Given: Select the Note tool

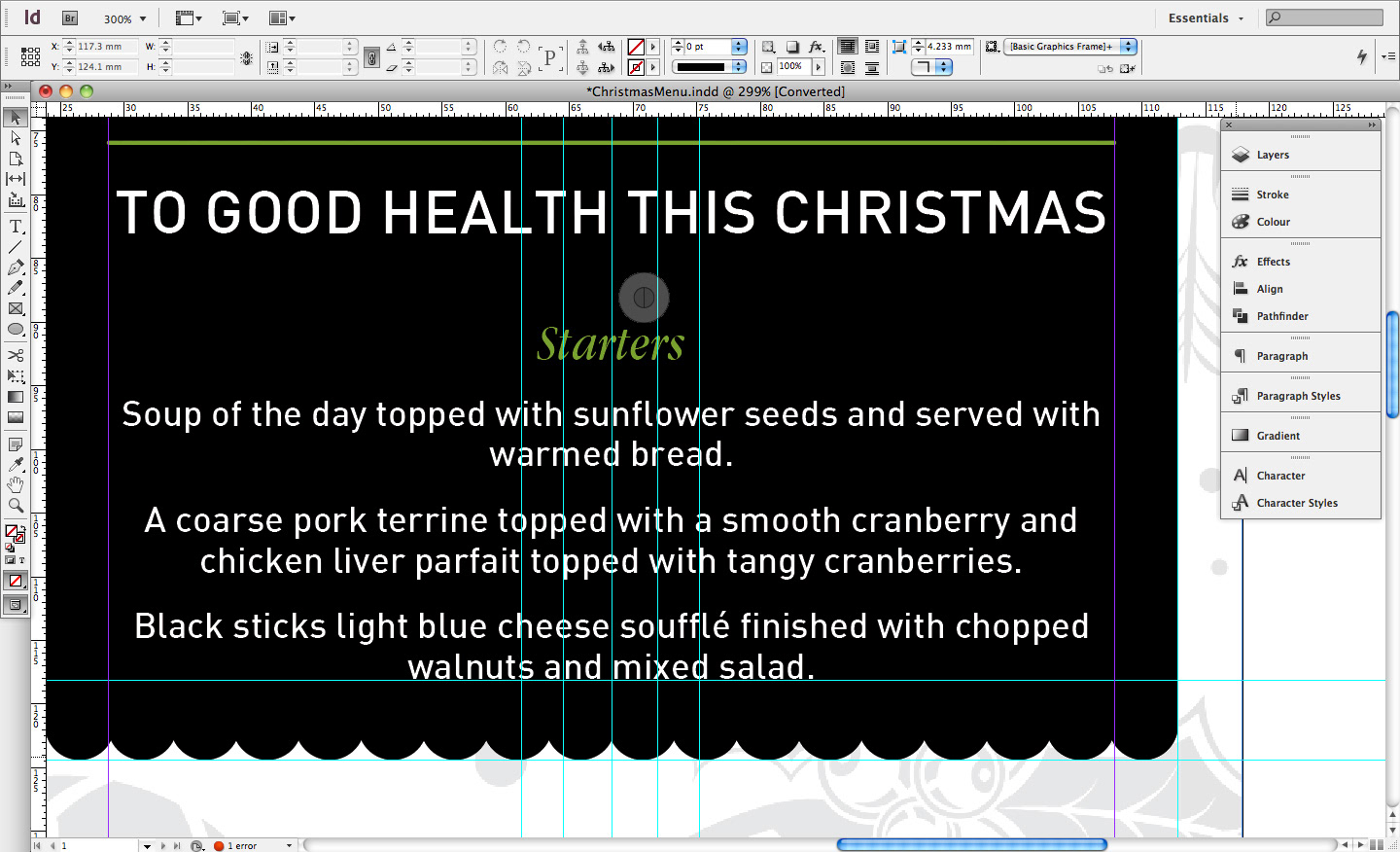Looking at the screenshot, I should point(16,444).
